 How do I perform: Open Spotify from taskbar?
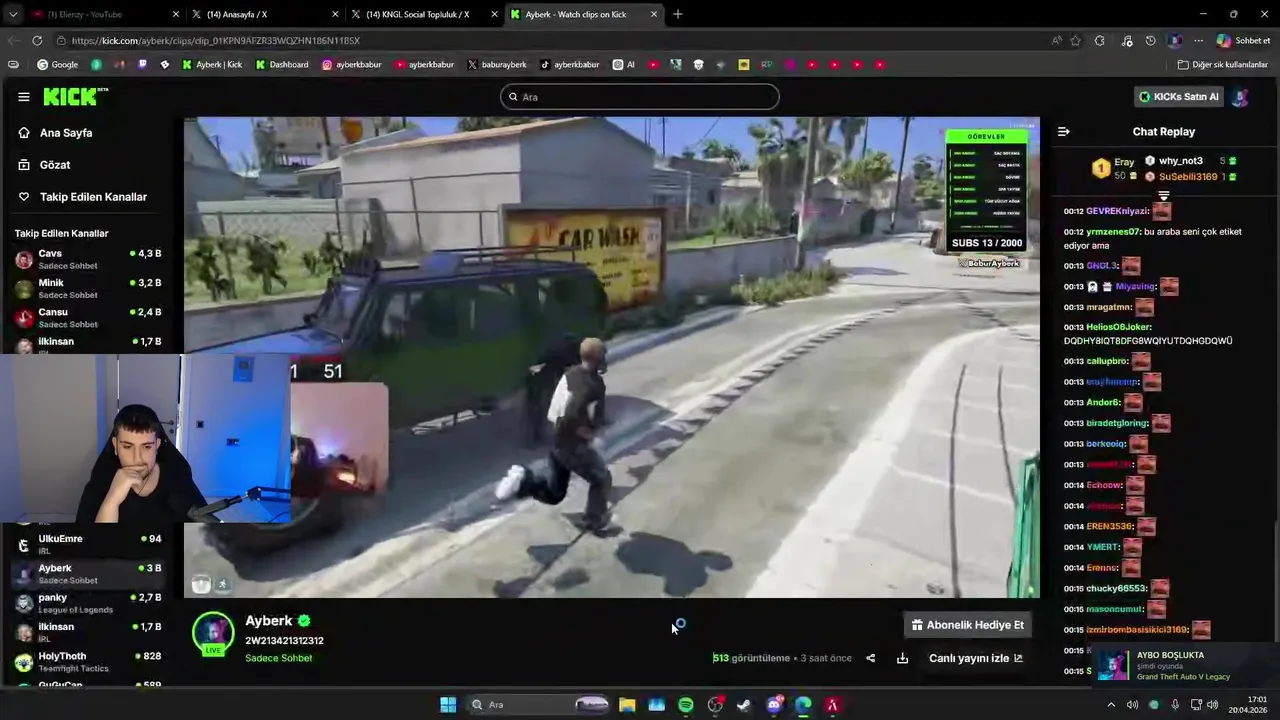[686, 705]
